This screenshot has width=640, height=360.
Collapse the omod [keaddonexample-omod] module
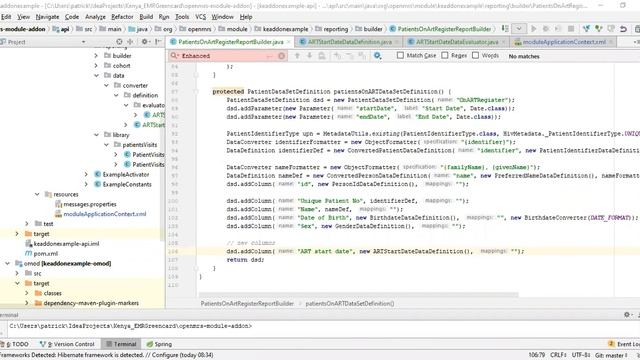point(7,263)
